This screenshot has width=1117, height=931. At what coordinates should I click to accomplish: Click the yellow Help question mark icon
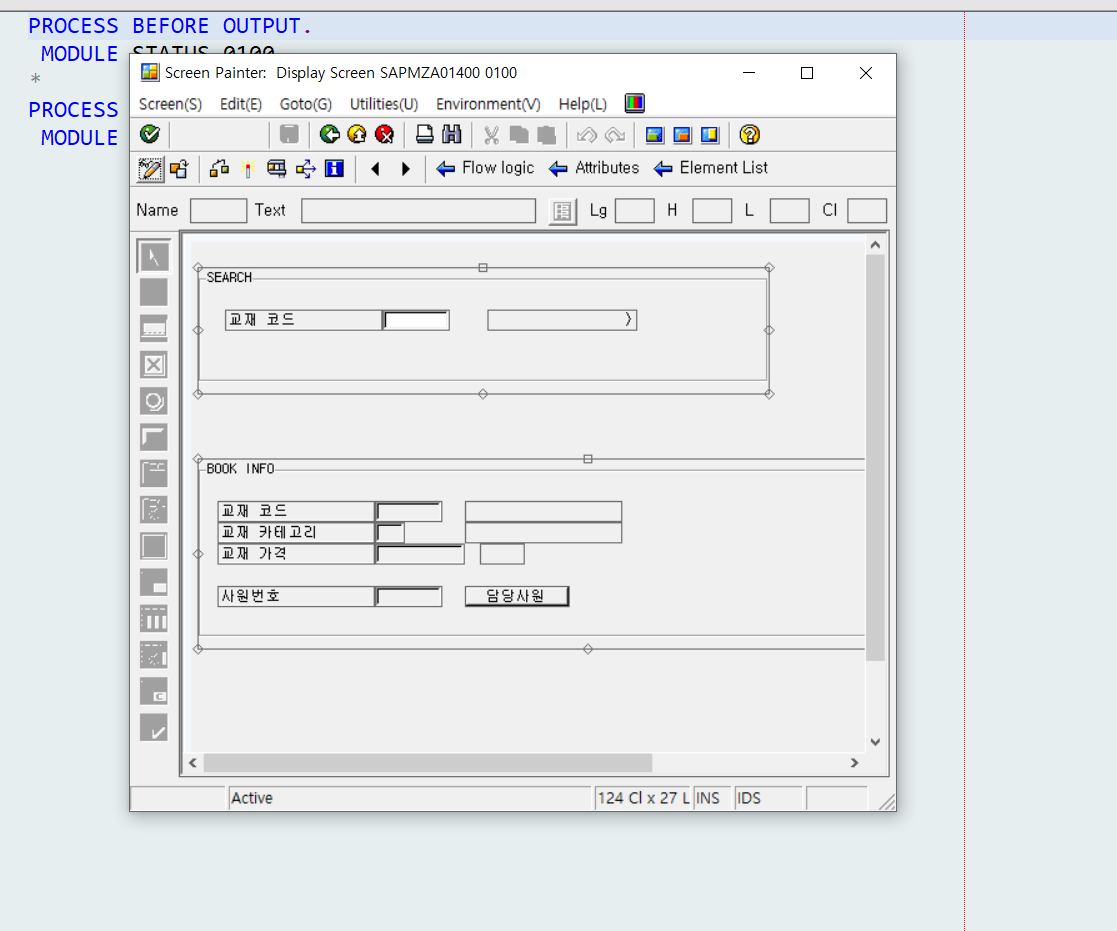point(749,134)
